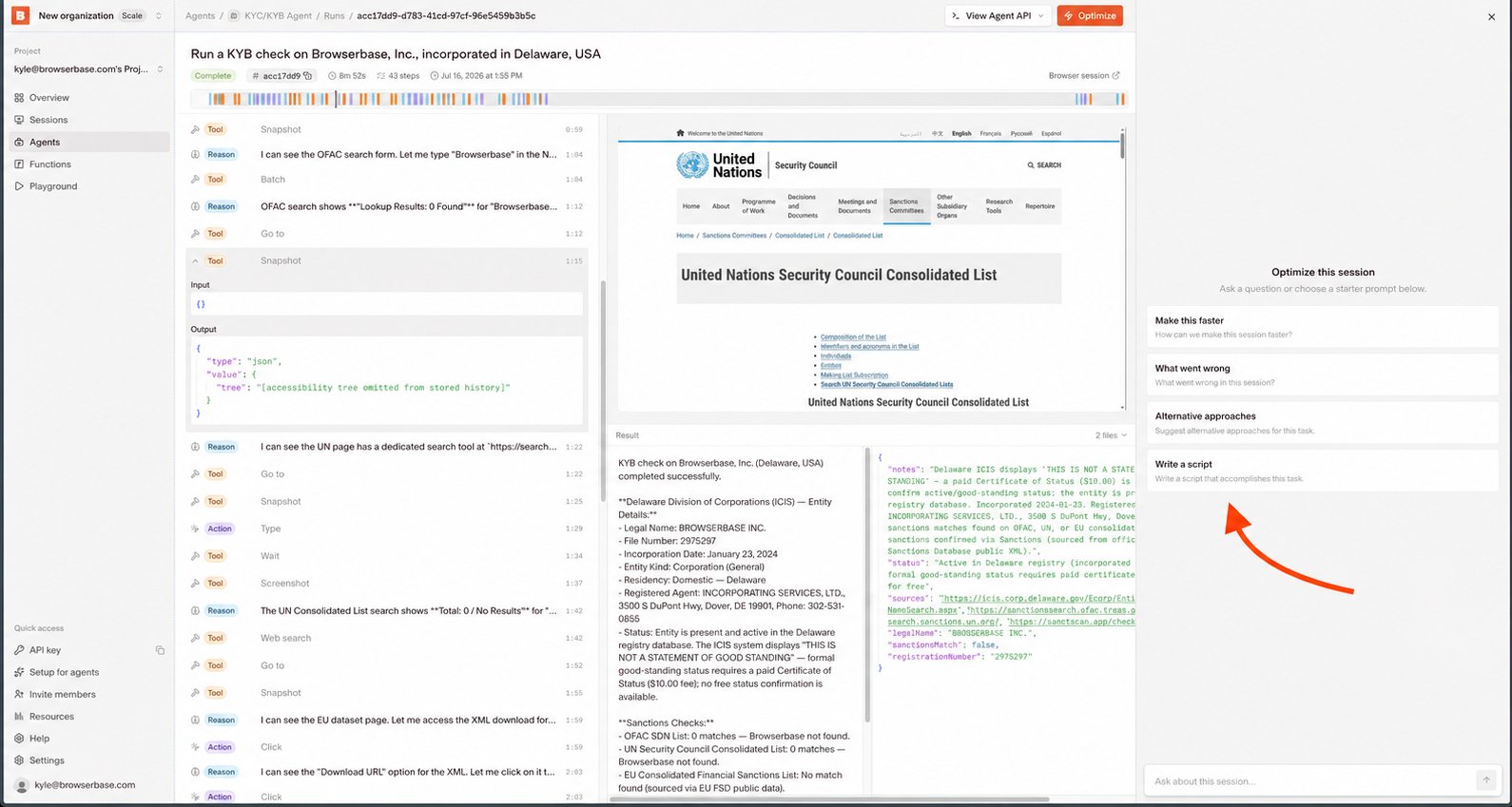Click the kyle@browserbase.com avatar icon

[22, 785]
